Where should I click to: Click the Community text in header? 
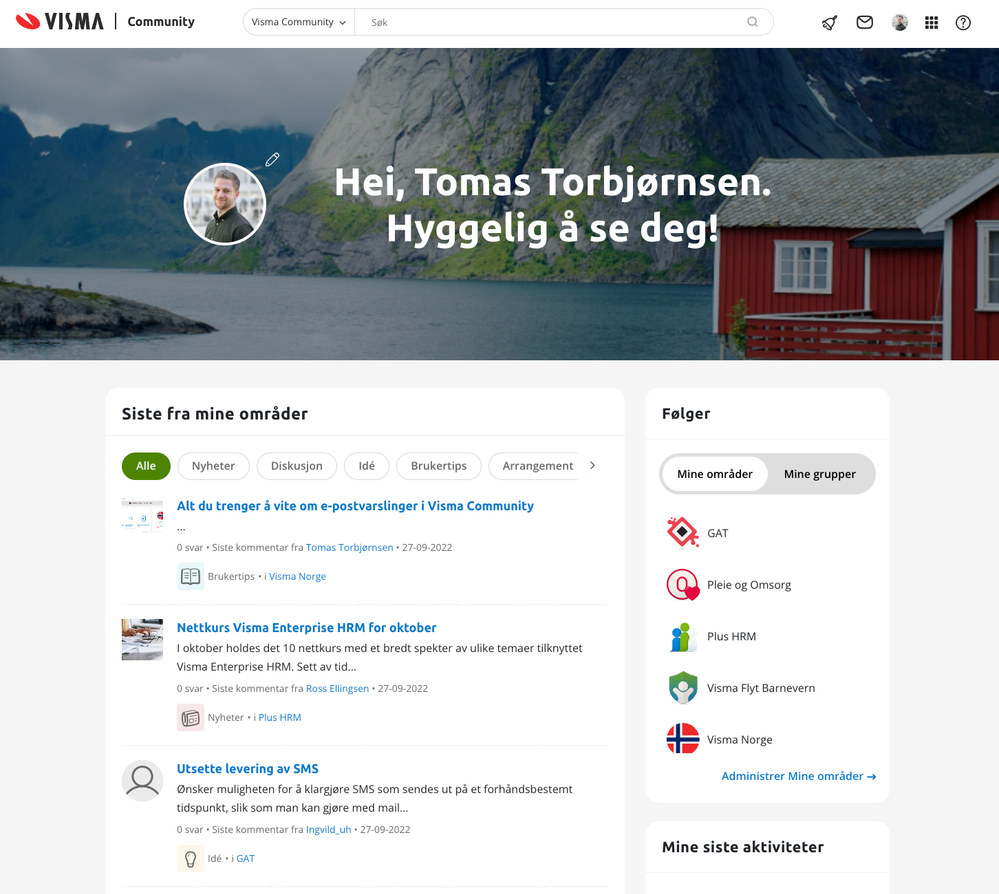pyautogui.click(x=161, y=22)
